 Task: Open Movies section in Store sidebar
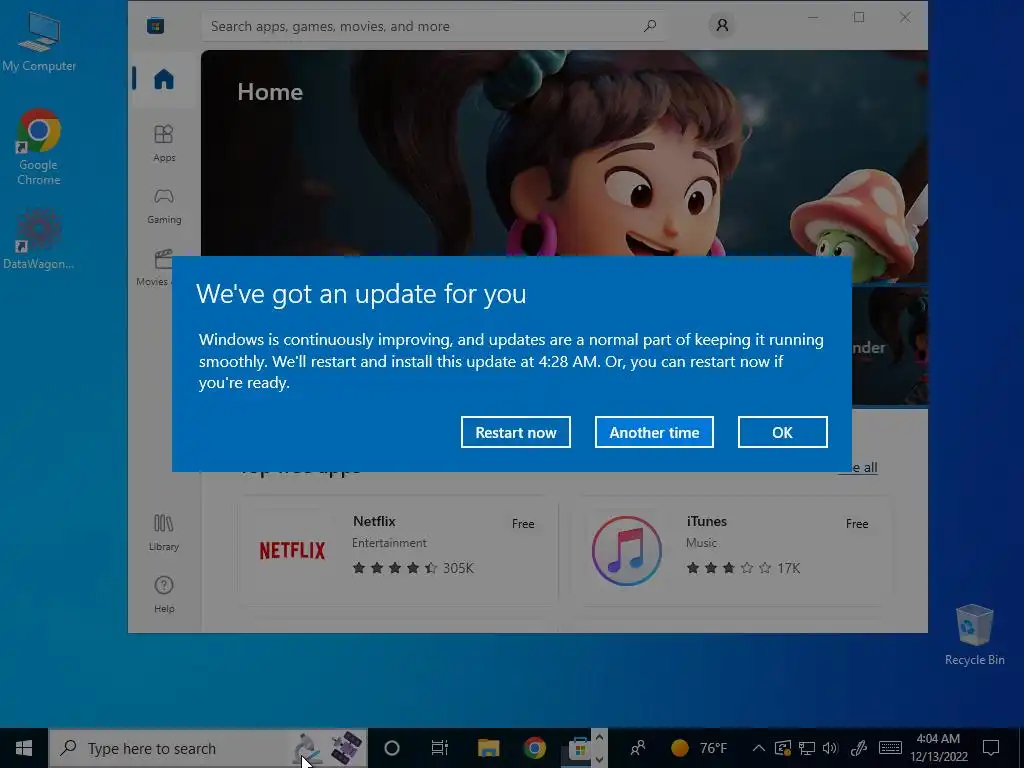coord(154,268)
